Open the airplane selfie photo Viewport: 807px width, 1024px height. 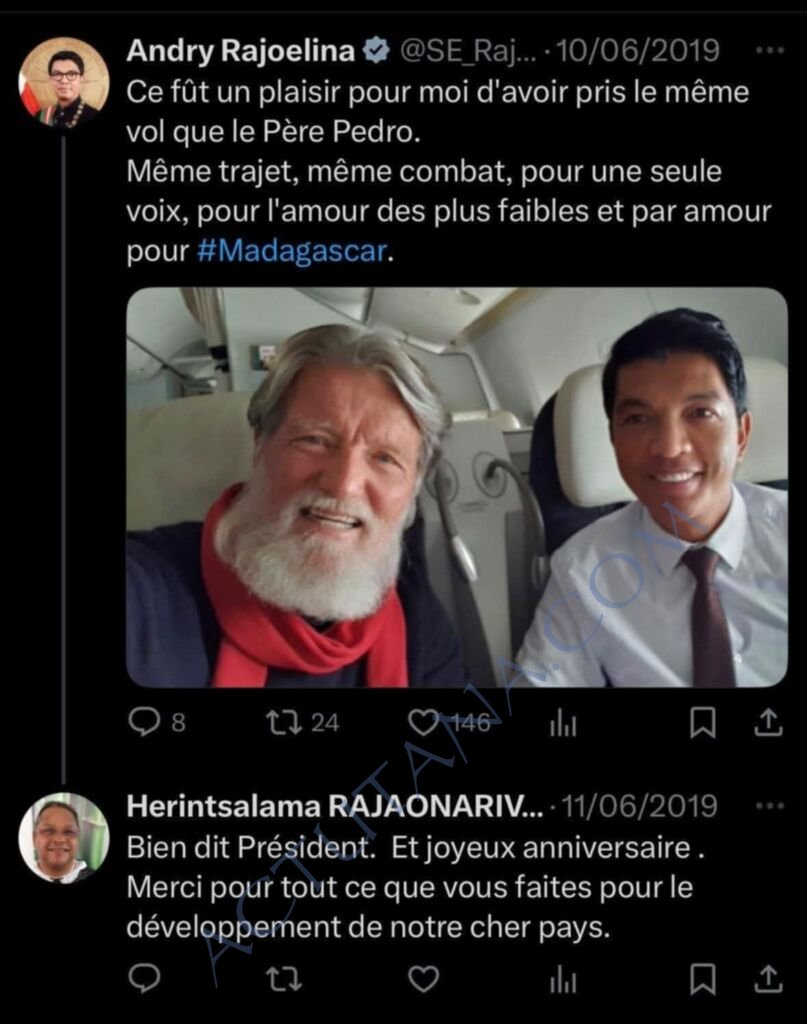[x=456, y=488]
